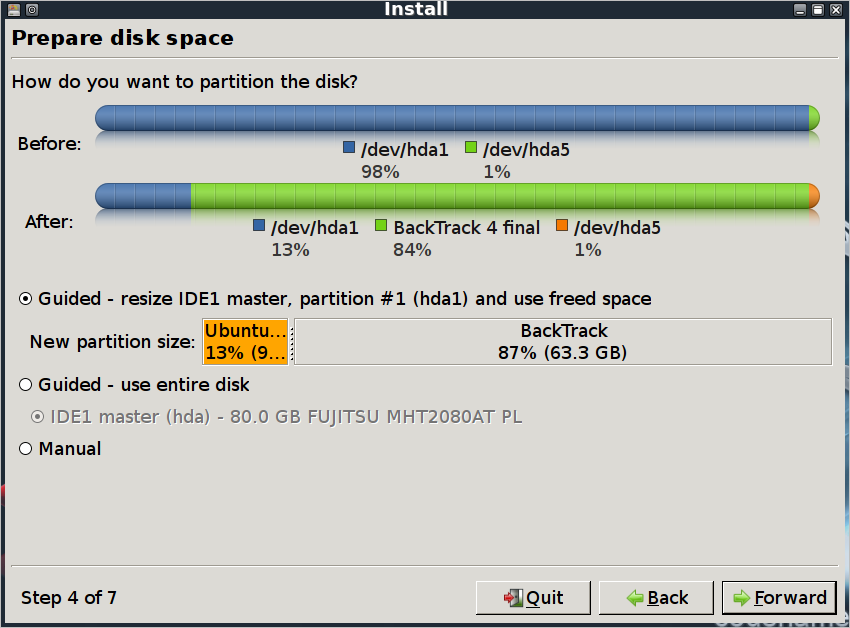Click the BackTrack 87% (63.3 GB) partition block
The height and width of the screenshot is (628, 850).
tap(563, 342)
